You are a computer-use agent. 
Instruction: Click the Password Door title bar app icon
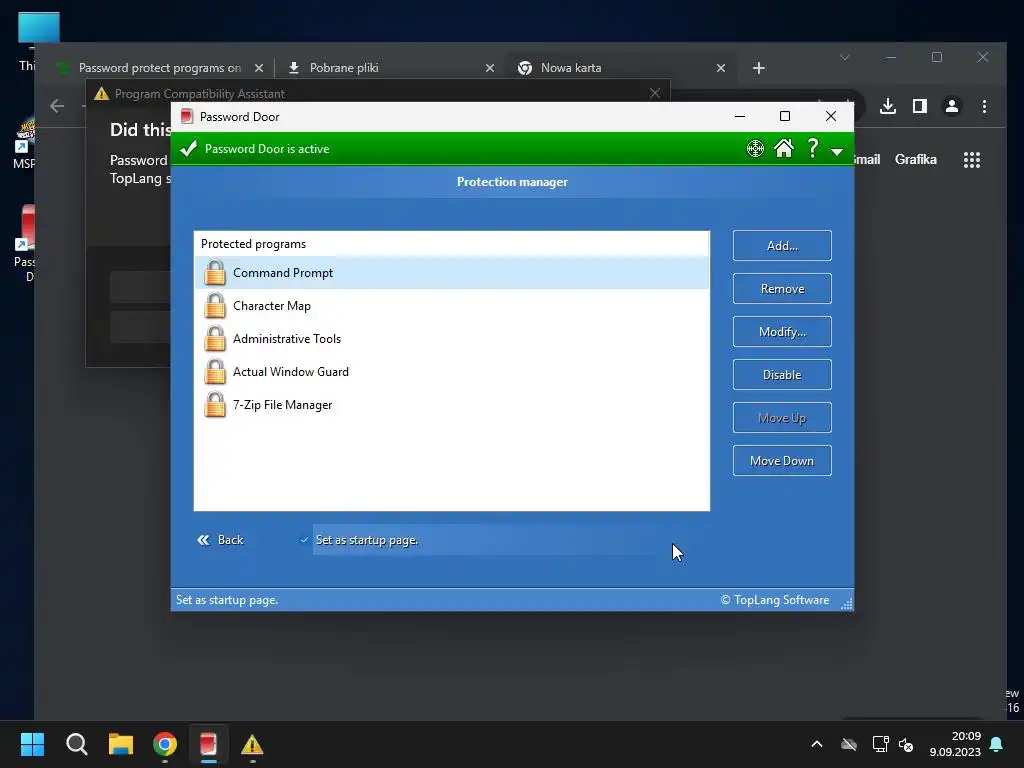click(187, 116)
